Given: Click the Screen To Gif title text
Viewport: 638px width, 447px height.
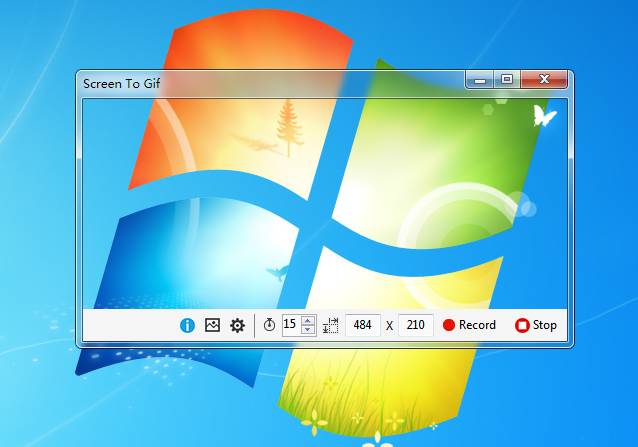Looking at the screenshot, I should [x=121, y=84].
